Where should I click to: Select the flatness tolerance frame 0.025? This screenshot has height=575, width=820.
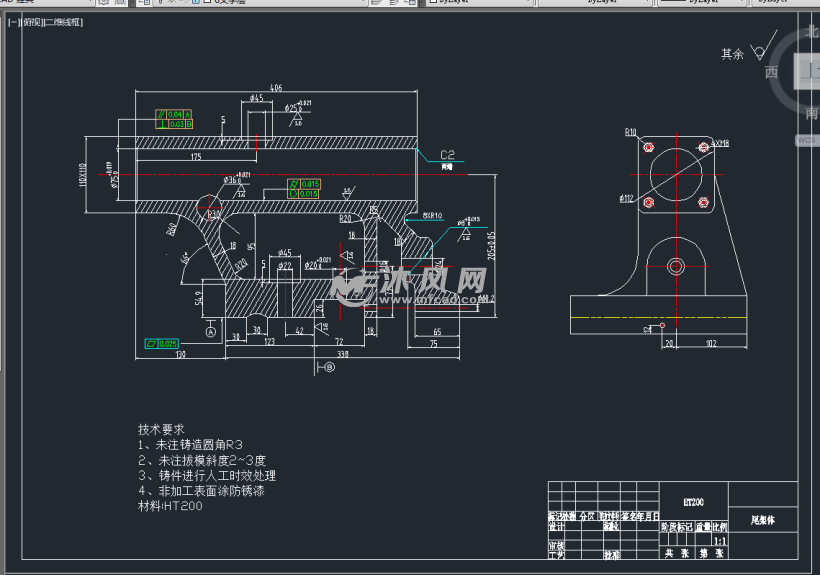[x=161, y=343]
